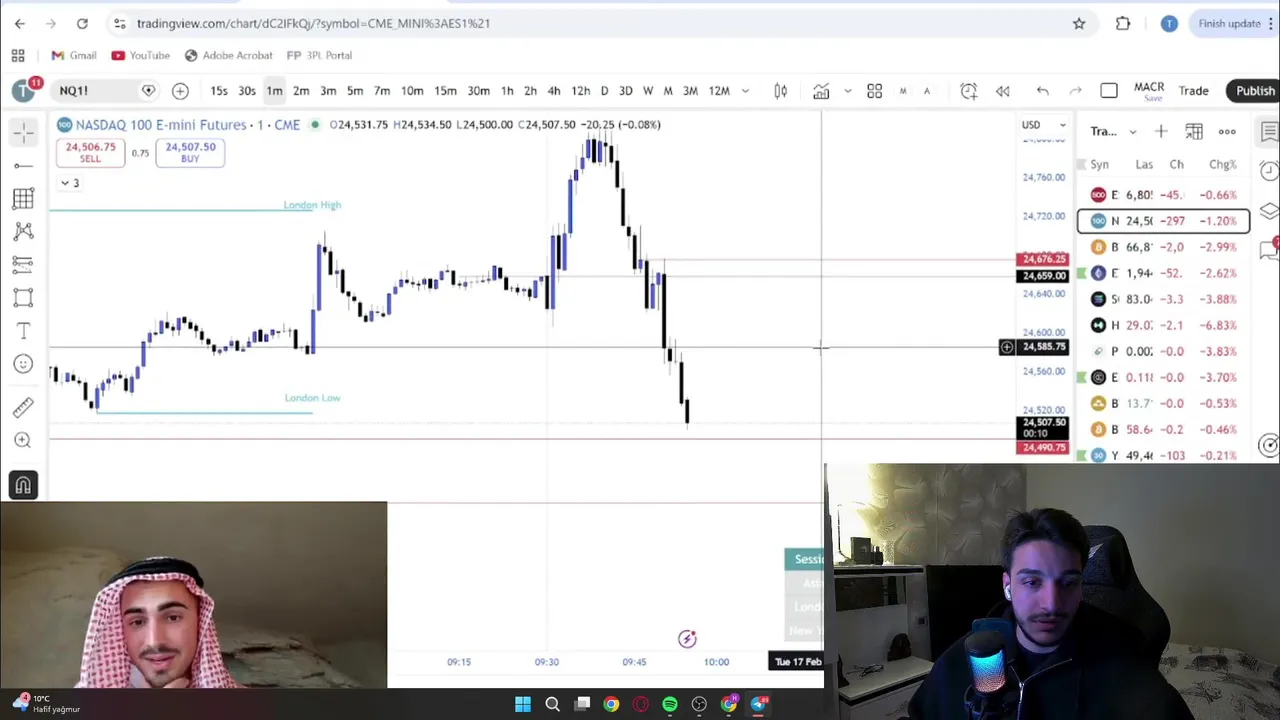Select the crosshair cursor tool
The image size is (1280, 720).
pos(23,132)
